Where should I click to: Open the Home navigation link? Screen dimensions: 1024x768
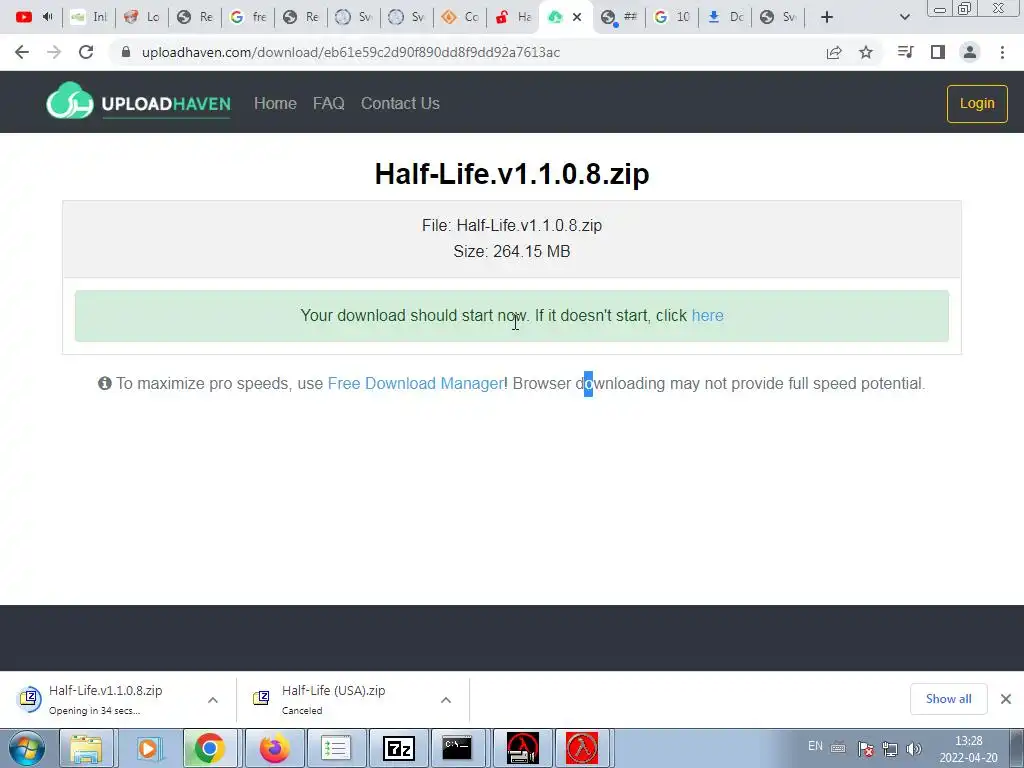(275, 103)
